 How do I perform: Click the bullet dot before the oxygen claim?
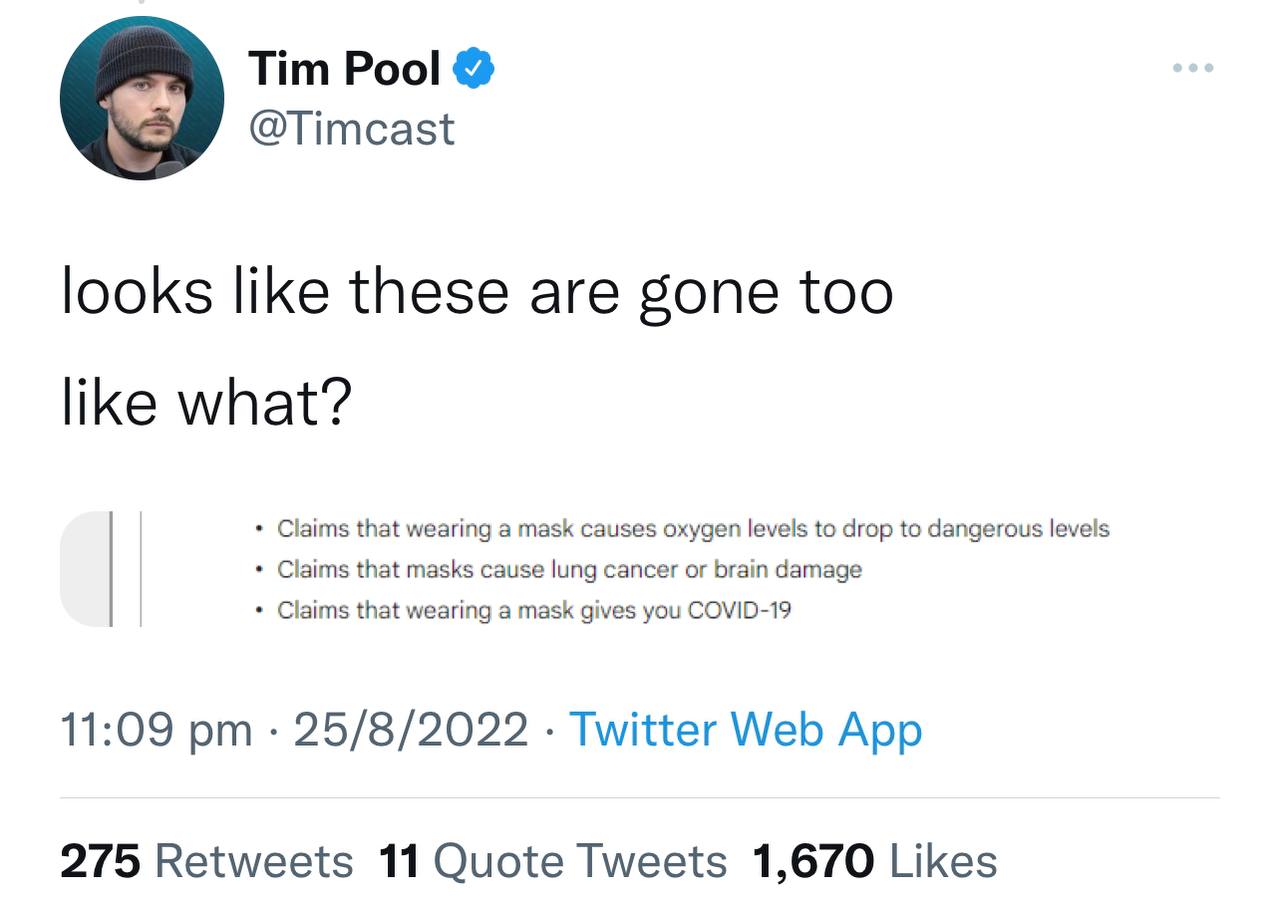coord(259,529)
